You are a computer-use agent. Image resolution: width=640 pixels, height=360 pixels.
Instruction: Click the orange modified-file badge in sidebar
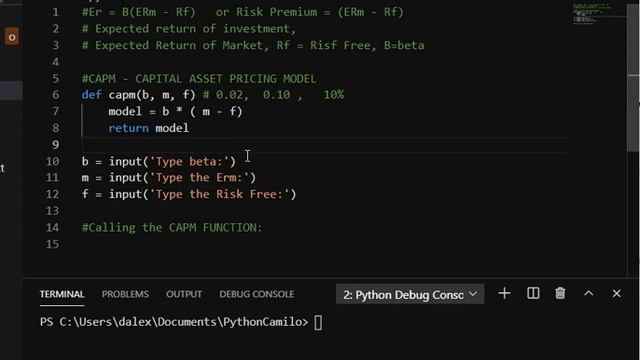pyautogui.click(x=12, y=37)
